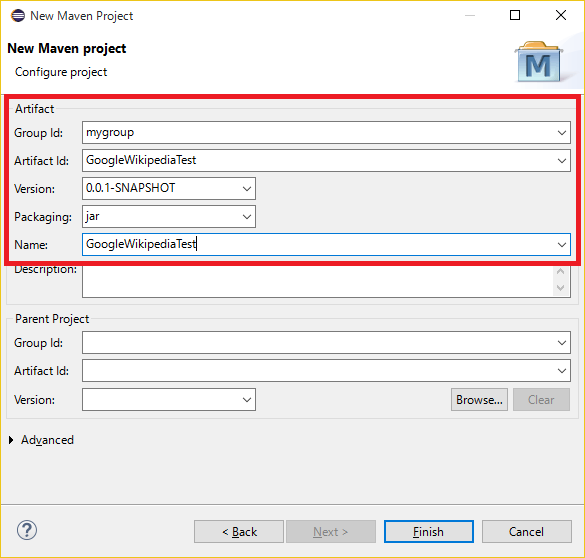
Task: Maximize the New Maven Project window
Action: tap(515, 15)
